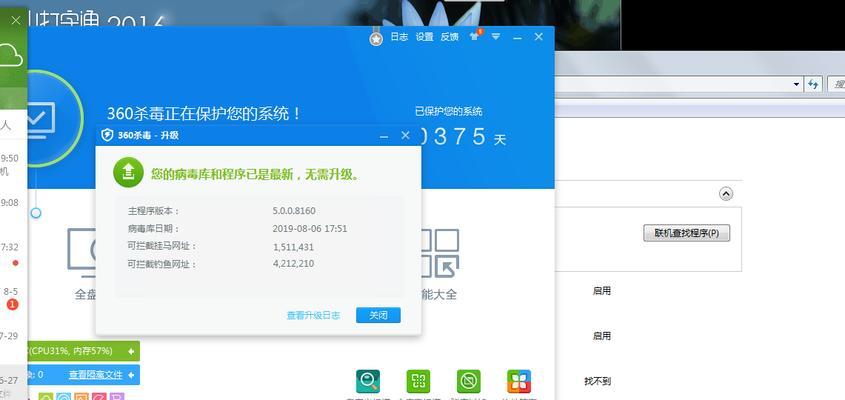845x400 pixels.
Task: Click the 主程序版本 label
Action: (x=154, y=211)
